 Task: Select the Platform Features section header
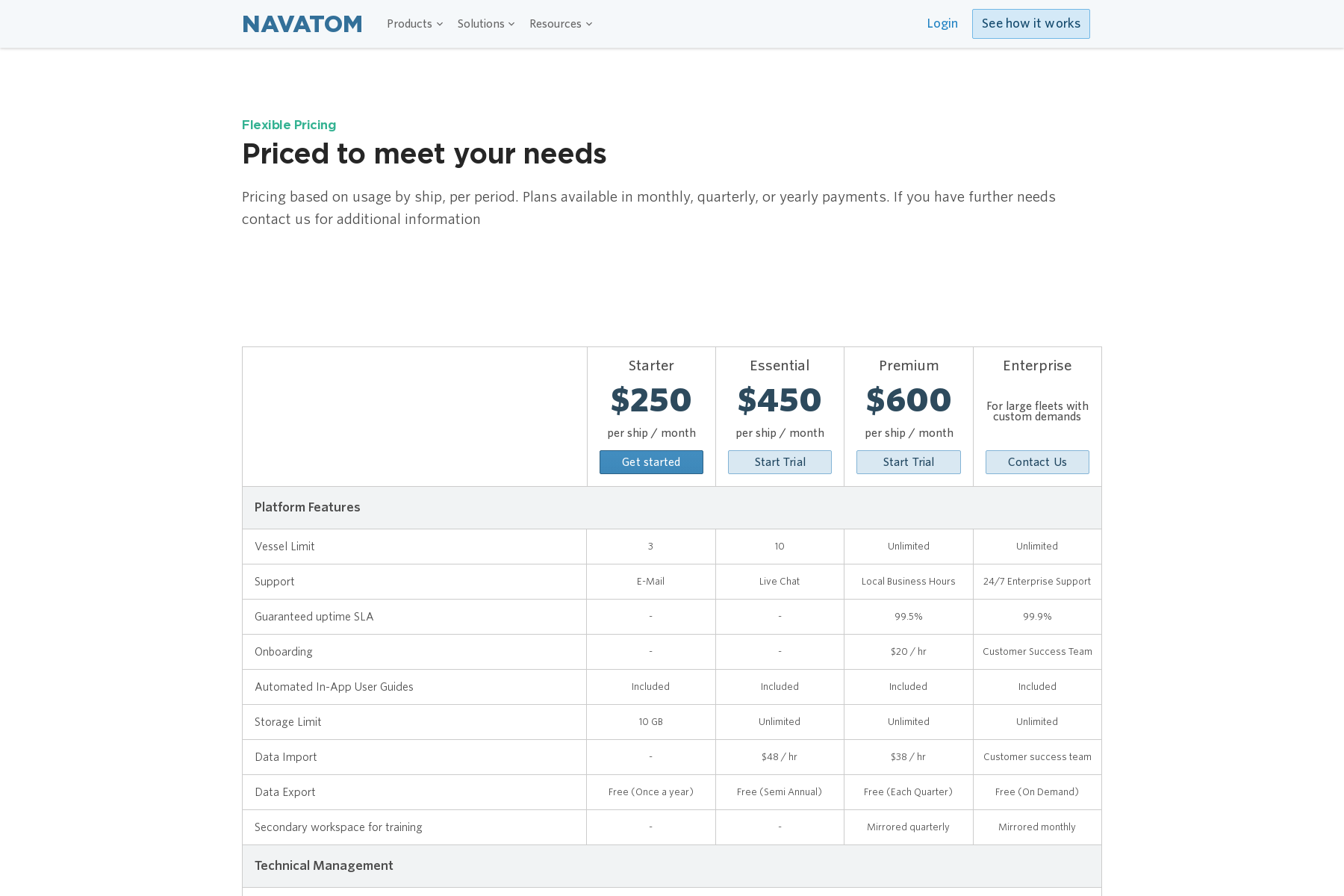click(672, 508)
